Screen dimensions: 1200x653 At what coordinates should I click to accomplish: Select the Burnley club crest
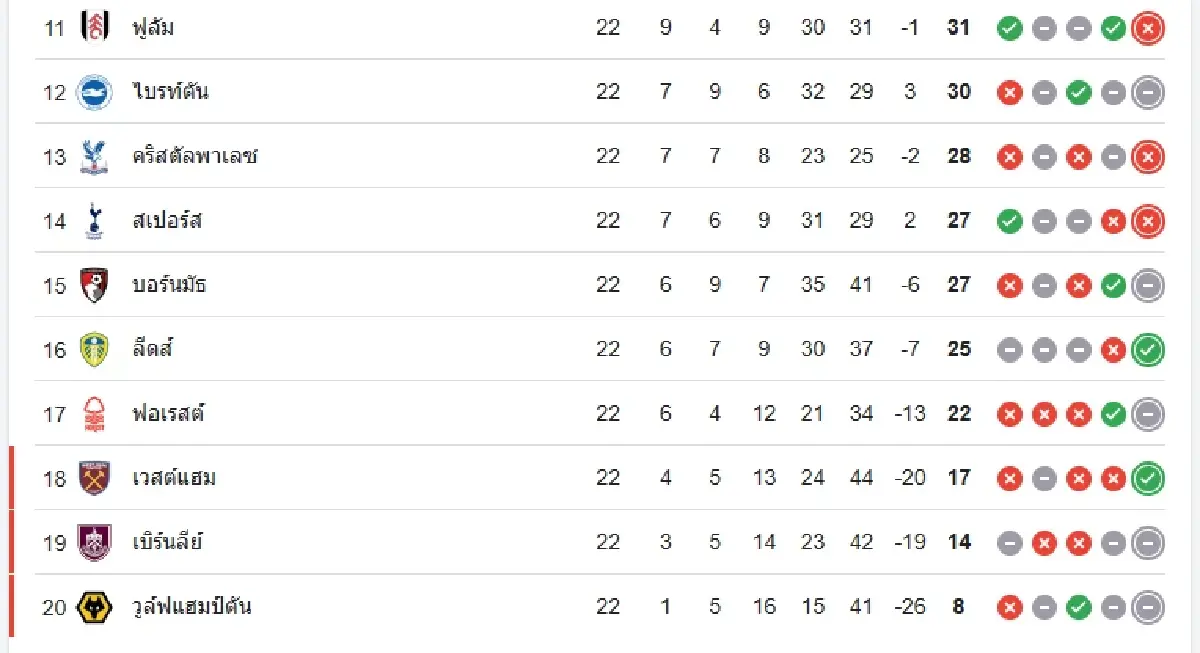coord(95,542)
